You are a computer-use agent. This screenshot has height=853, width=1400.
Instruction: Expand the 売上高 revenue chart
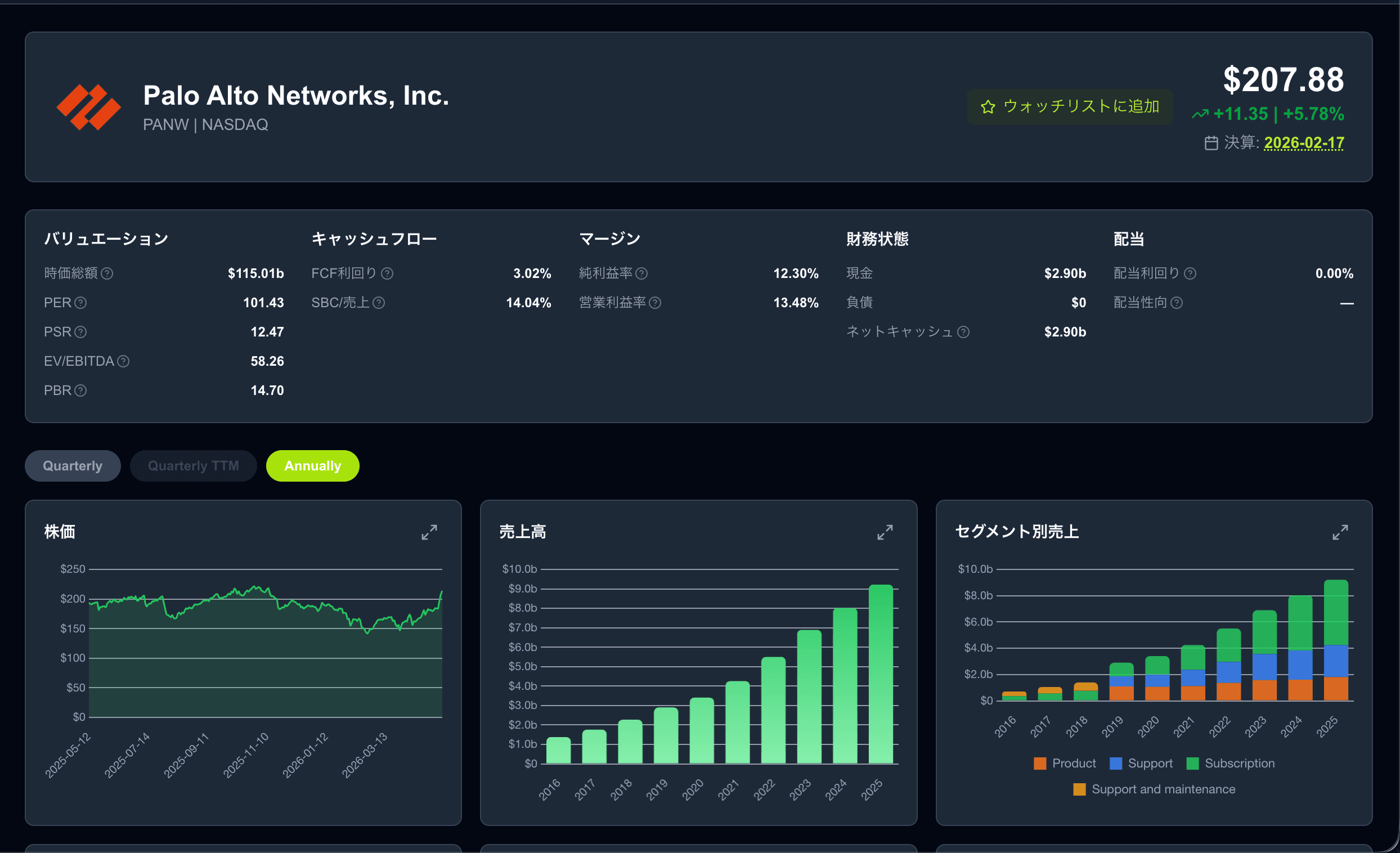[x=885, y=532]
